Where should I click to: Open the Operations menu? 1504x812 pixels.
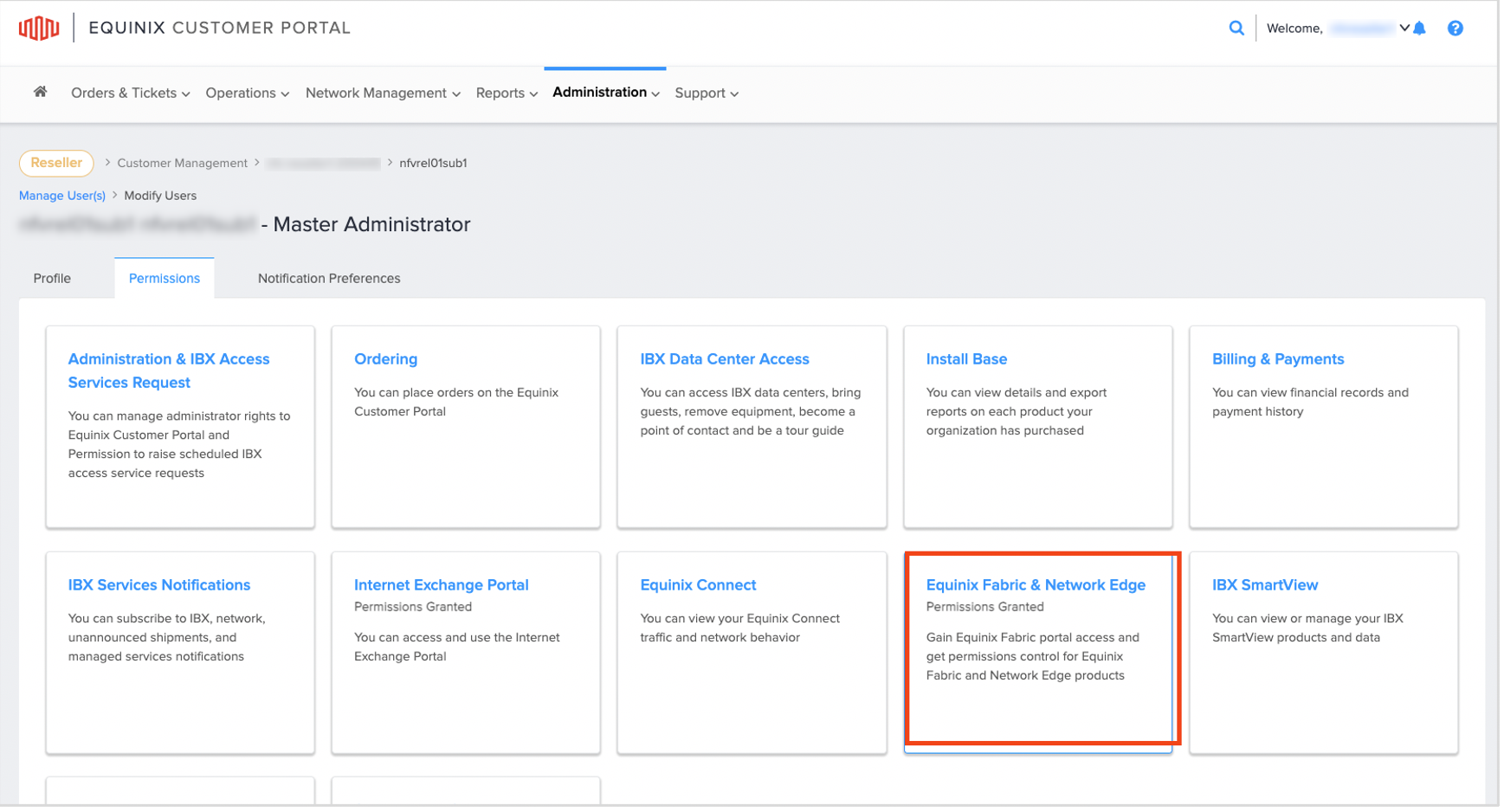[x=248, y=93]
